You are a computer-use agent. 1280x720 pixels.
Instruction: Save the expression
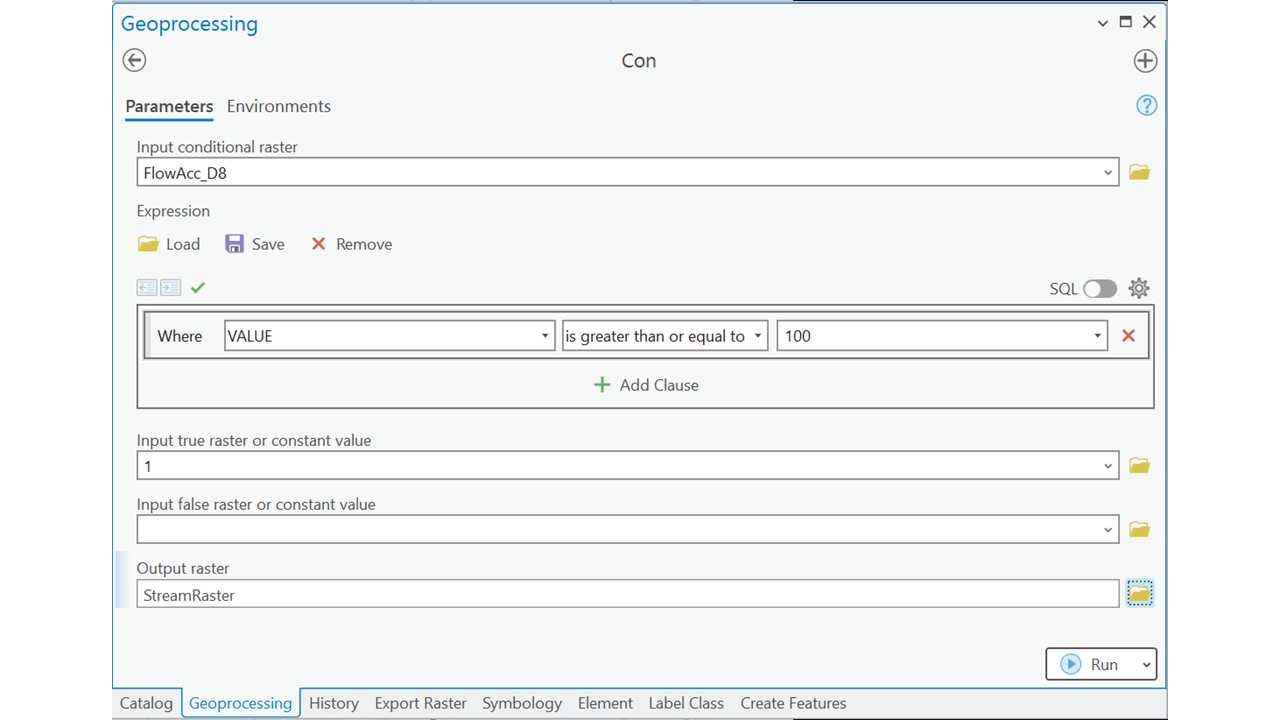coord(255,244)
